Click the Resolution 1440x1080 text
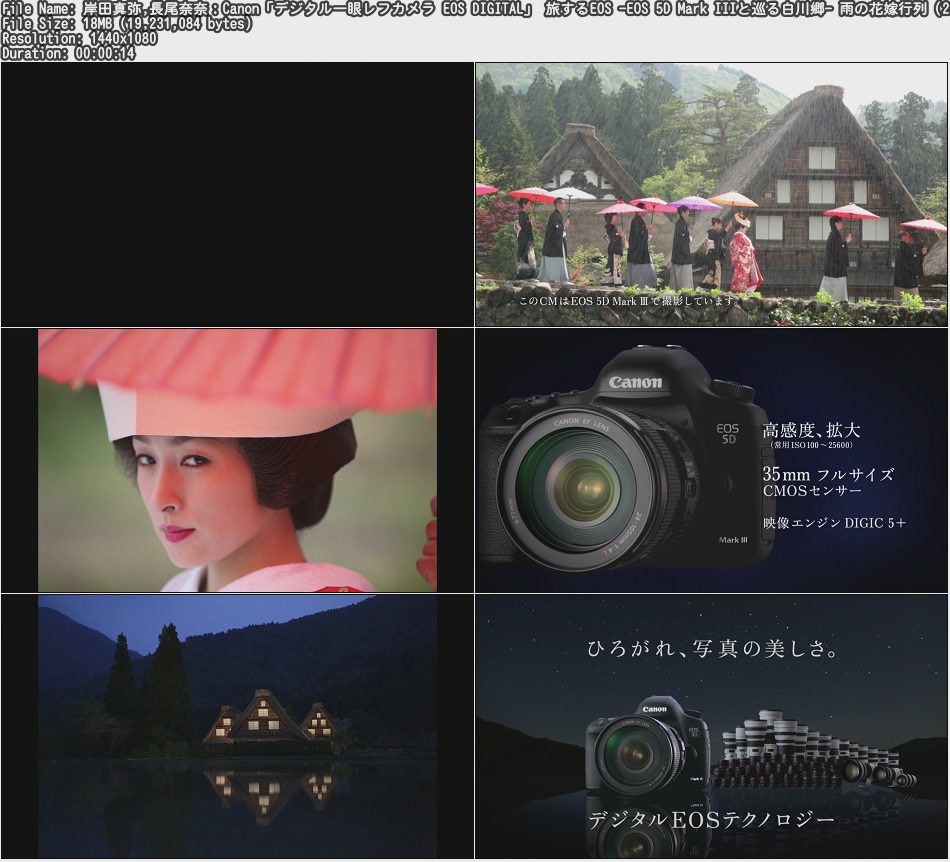This screenshot has width=950, height=862. point(79,39)
